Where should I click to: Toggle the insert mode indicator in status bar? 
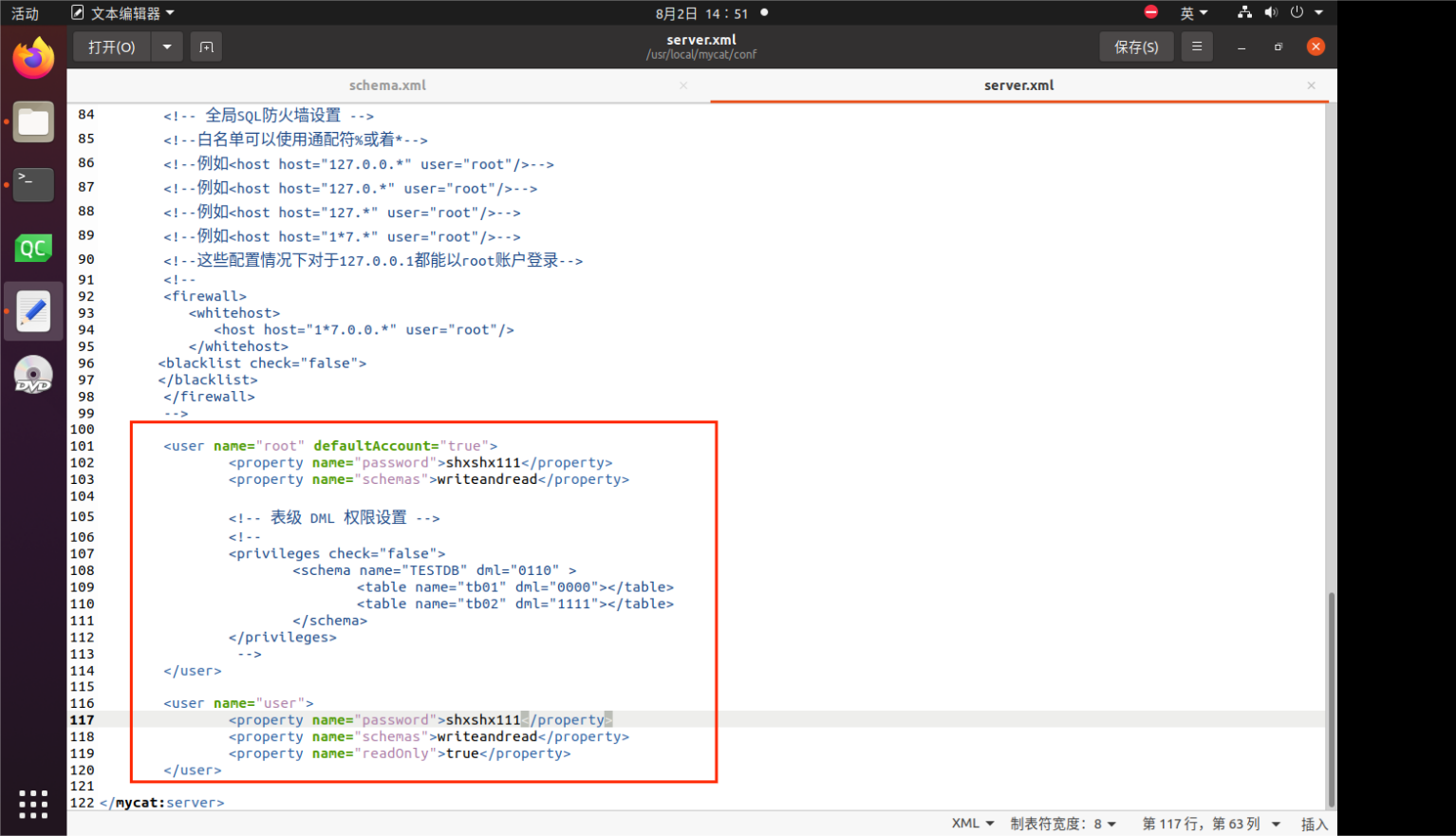(x=1314, y=824)
